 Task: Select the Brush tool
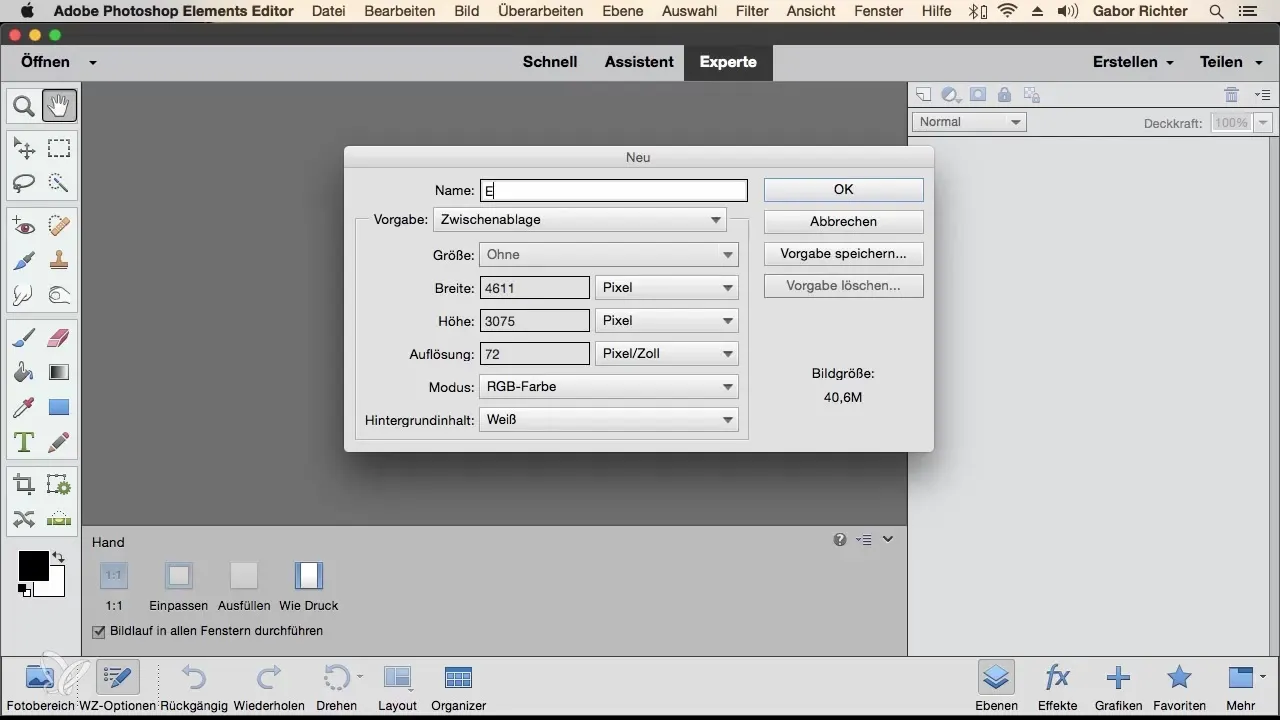pyautogui.click(x=24, y=338)
